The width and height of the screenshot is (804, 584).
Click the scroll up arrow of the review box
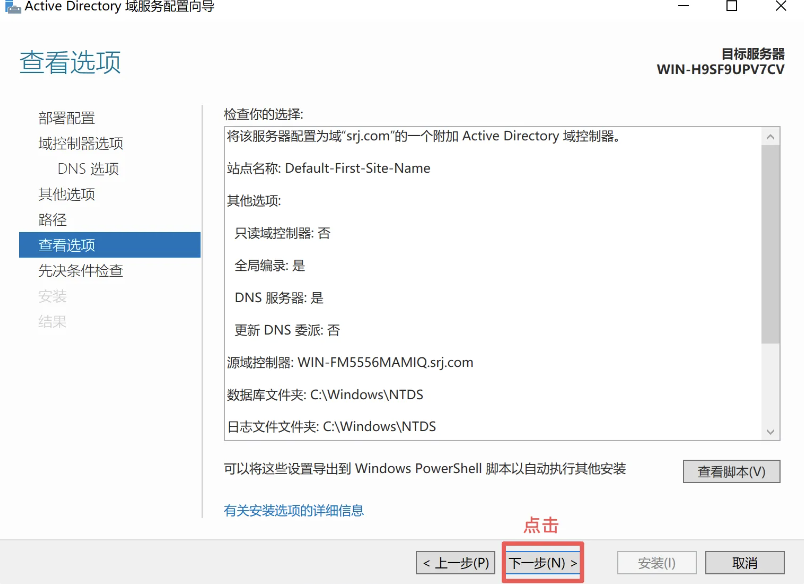point(770,136)
